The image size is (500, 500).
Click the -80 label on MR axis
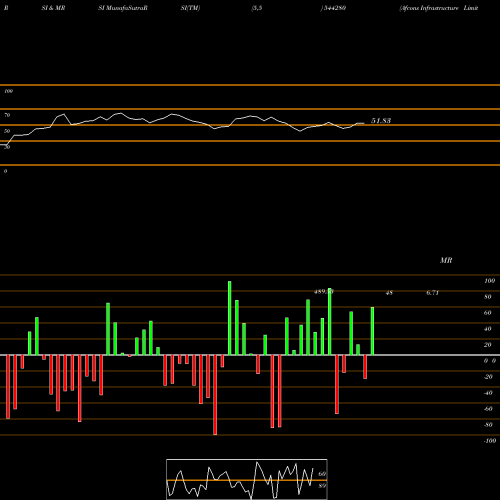click(x=488, y=425)
